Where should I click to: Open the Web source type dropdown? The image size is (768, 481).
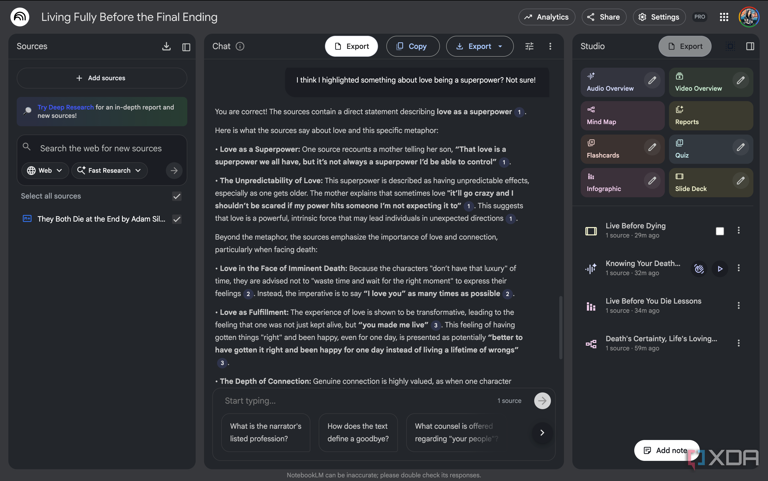tap(45, 171)
